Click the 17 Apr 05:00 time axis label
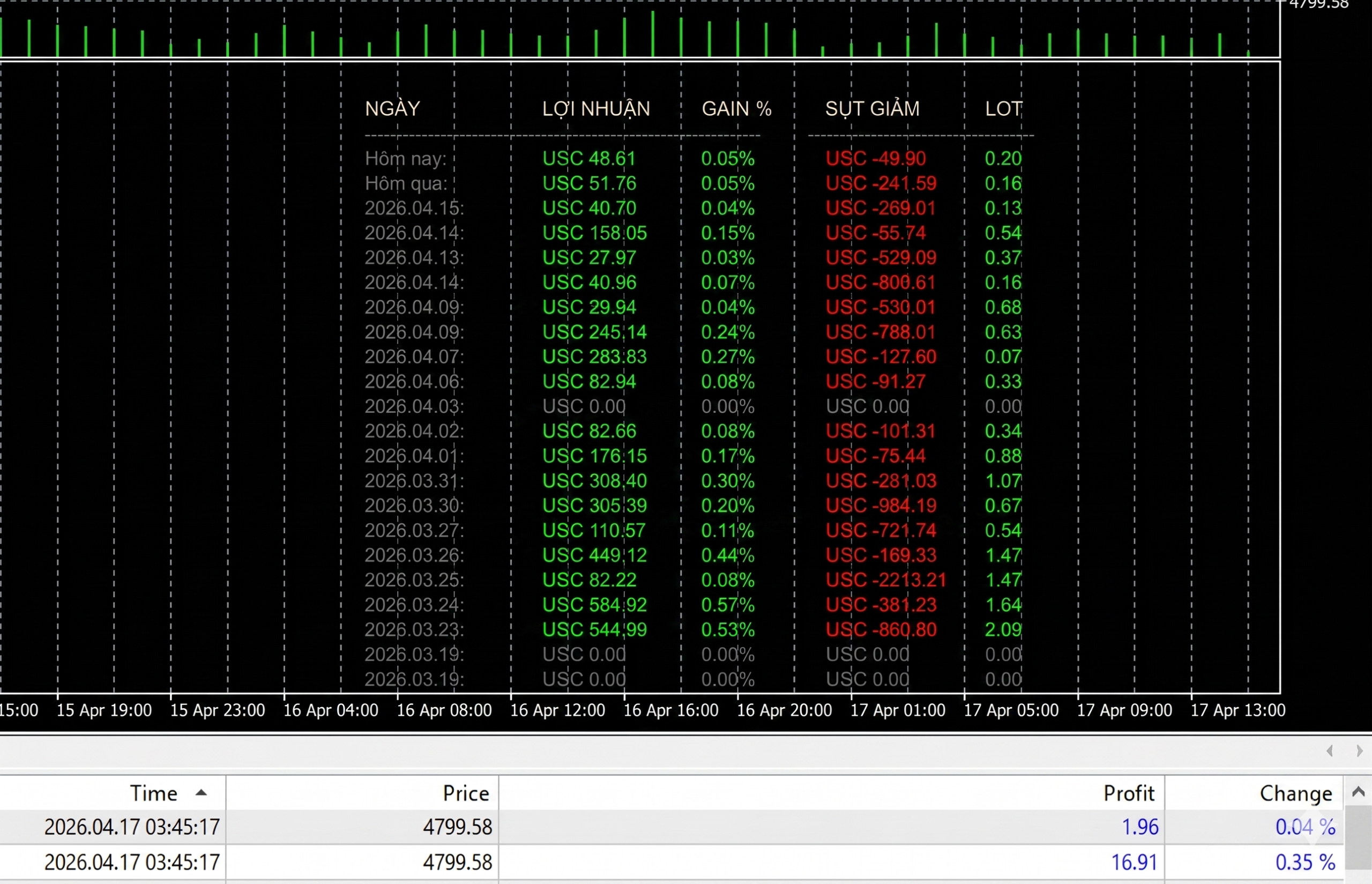Image resolution: width=1372 pixels, height=884 pixels. [x=1011, y=710]
